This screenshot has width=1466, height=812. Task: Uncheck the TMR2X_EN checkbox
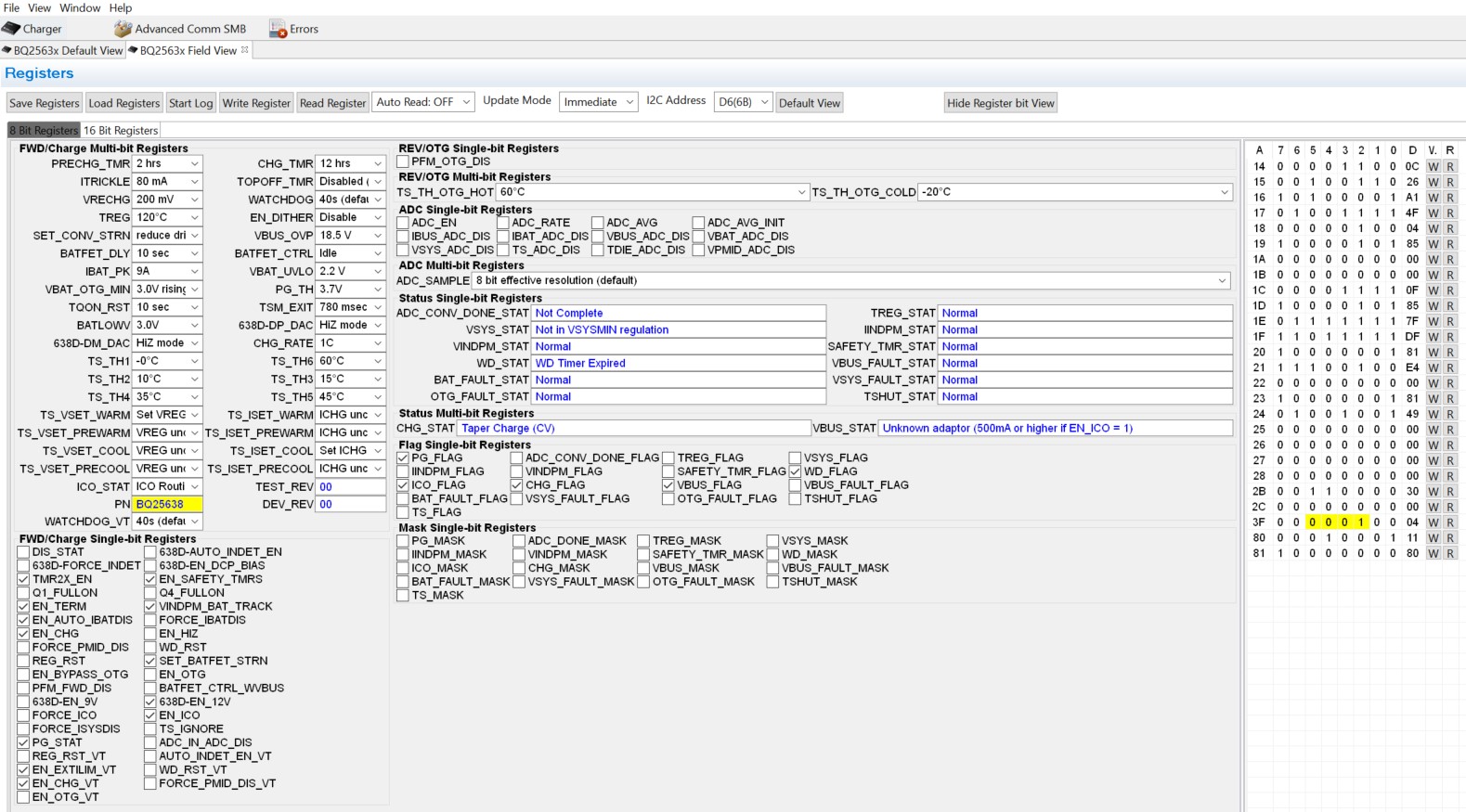point(23,579)
